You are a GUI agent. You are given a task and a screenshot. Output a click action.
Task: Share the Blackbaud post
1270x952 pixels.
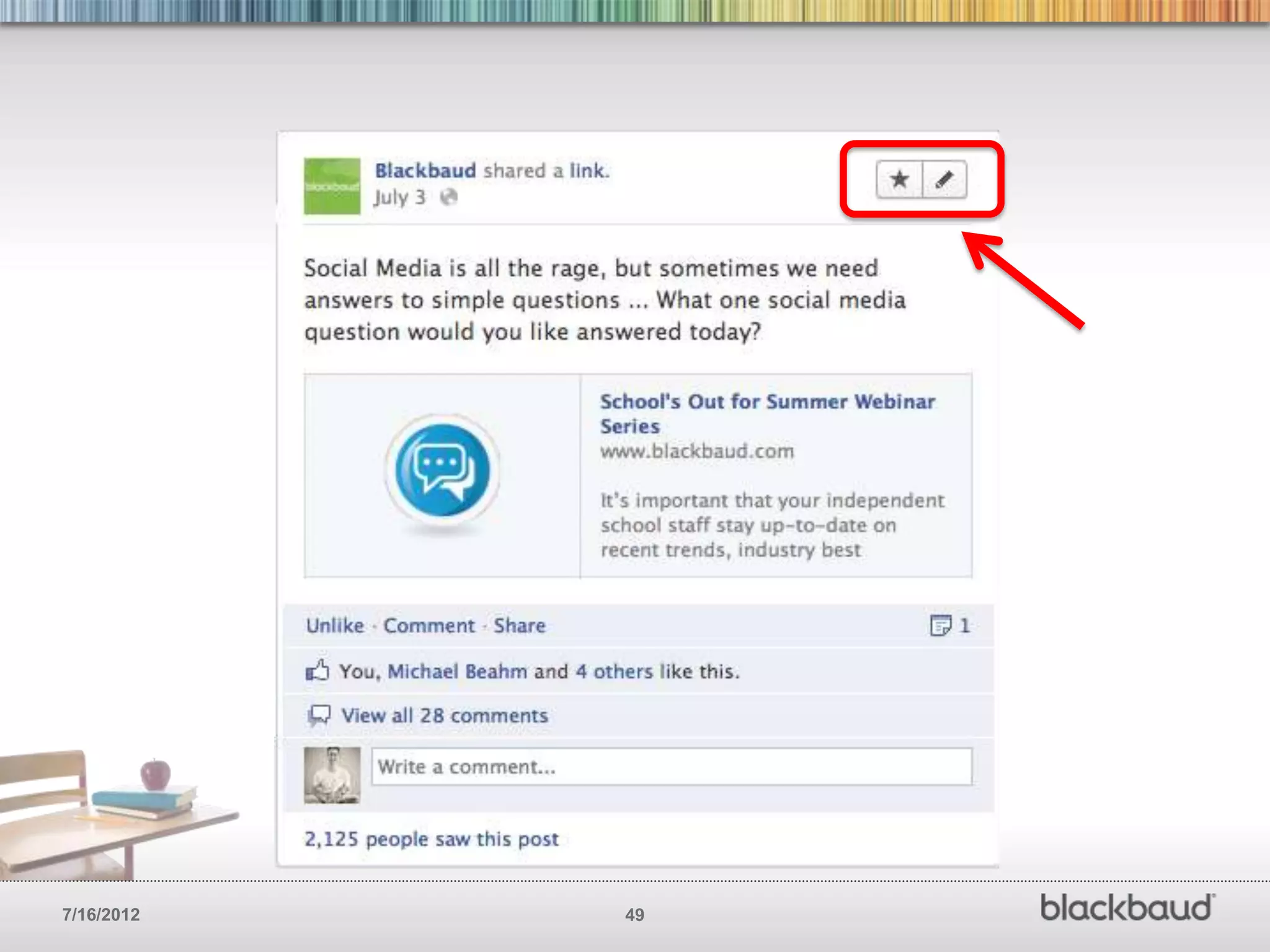[x=520, y=625]
